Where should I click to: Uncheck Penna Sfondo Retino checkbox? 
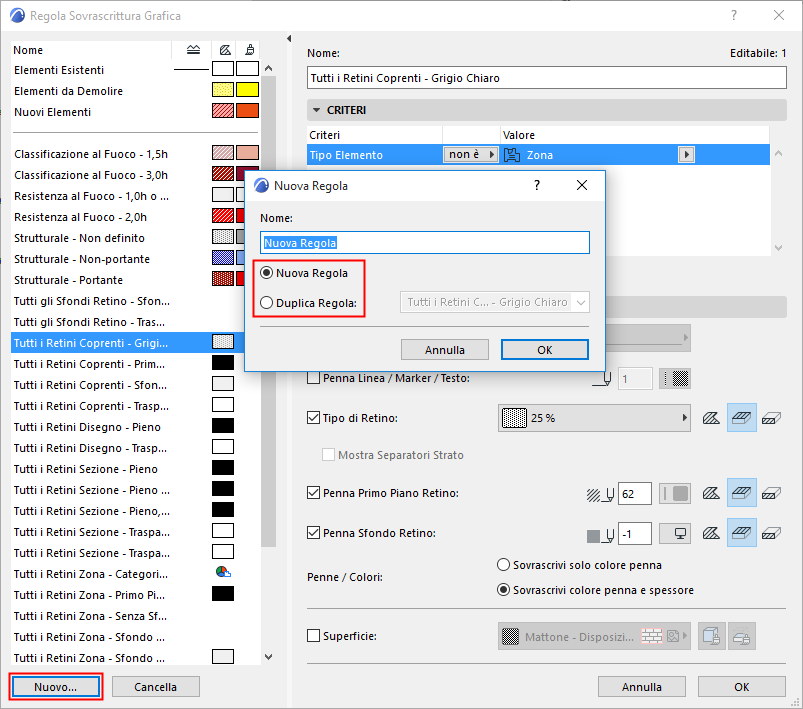tap(313, 533)
